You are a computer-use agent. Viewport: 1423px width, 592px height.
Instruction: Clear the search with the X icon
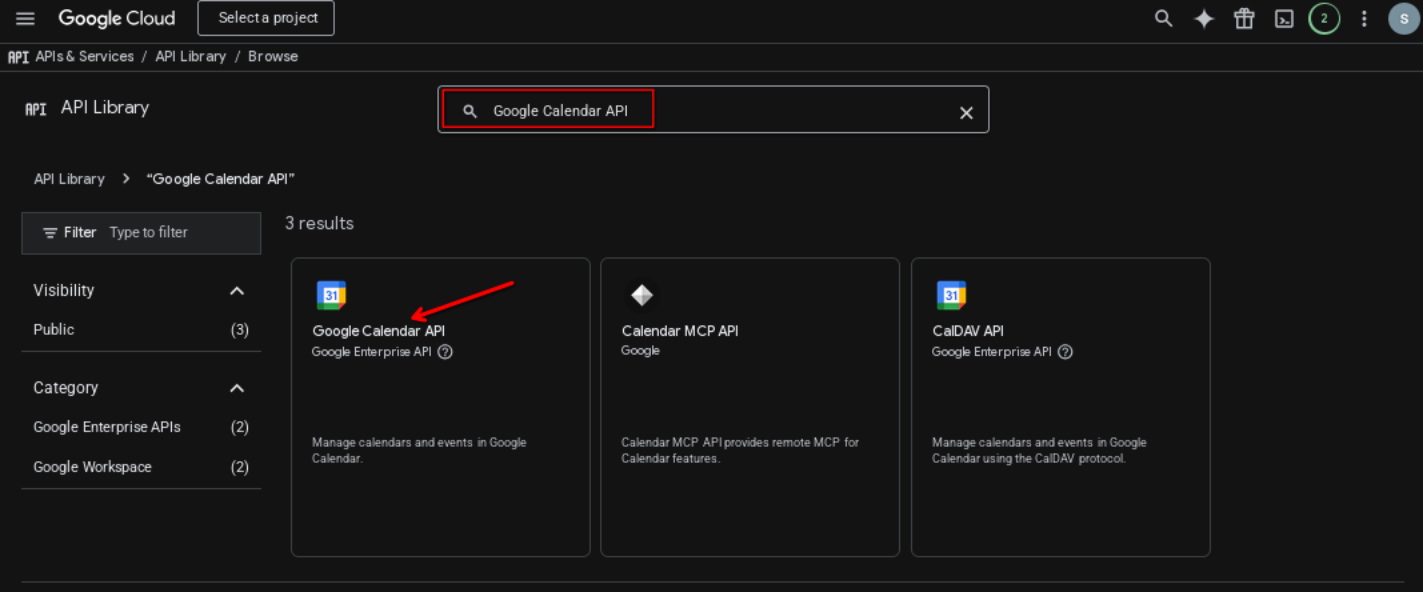966,113
